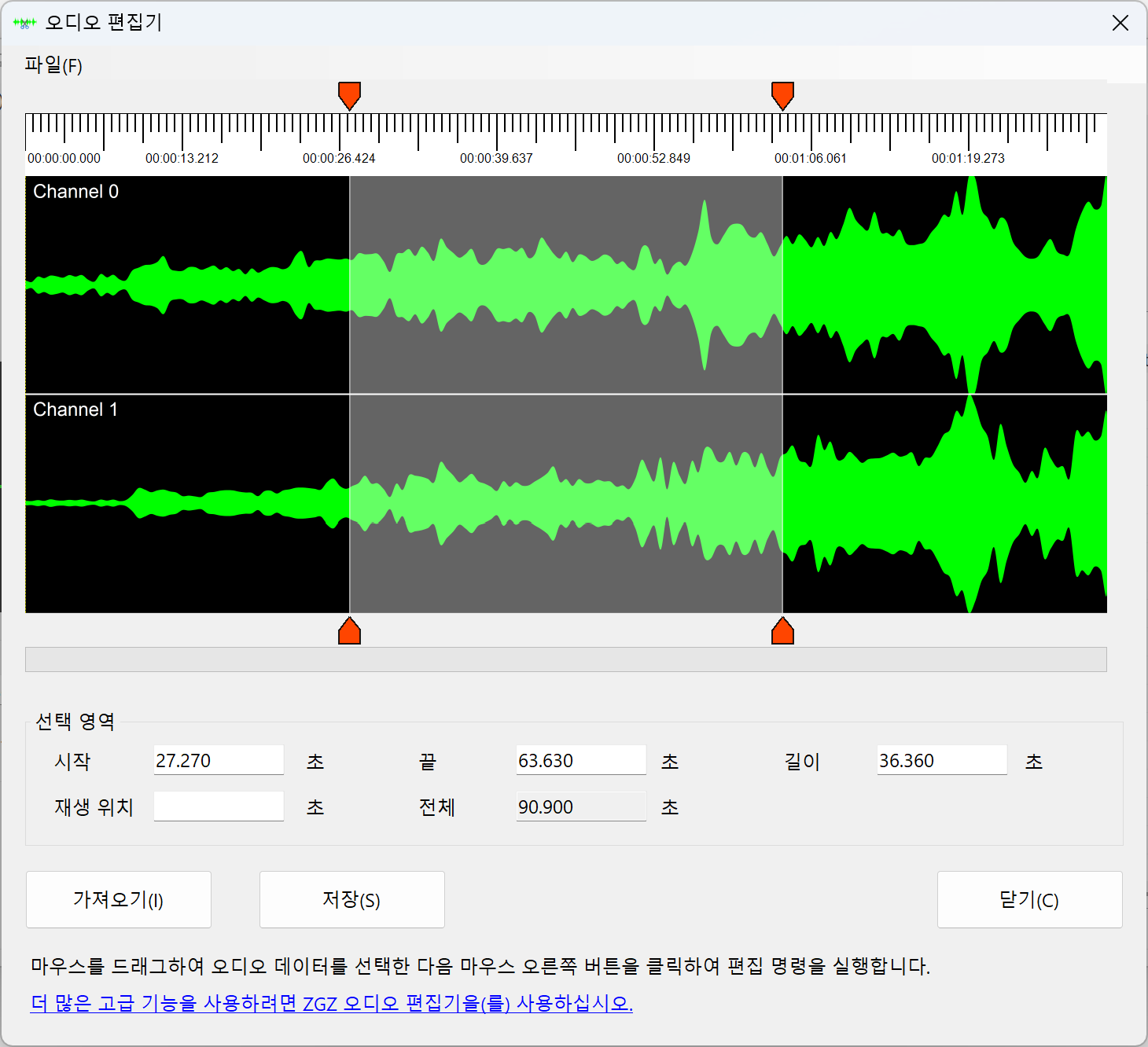Click the bottom selection end marker
Viewport: 1148px width, 1047px height.
(x=782, y=630)
